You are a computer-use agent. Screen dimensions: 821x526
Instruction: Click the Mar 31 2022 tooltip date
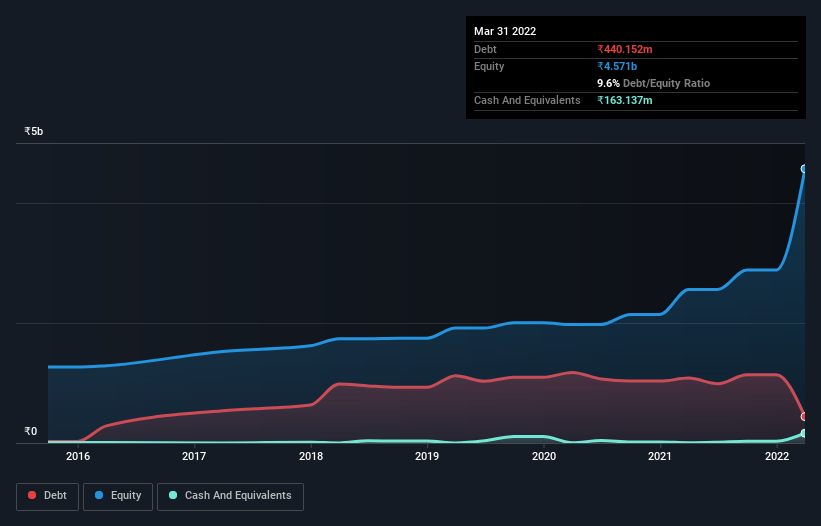(505, 31)
